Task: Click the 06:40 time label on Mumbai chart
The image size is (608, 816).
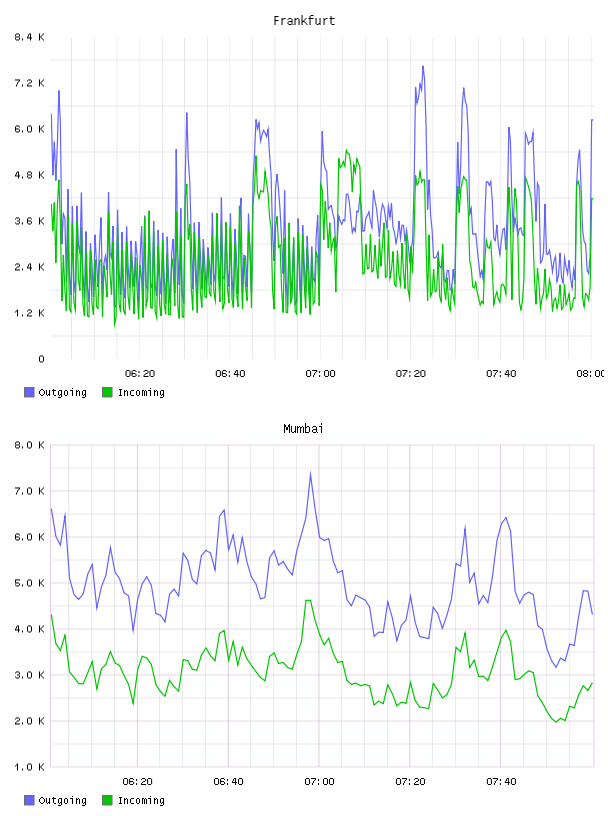Action: coord(229,782)
